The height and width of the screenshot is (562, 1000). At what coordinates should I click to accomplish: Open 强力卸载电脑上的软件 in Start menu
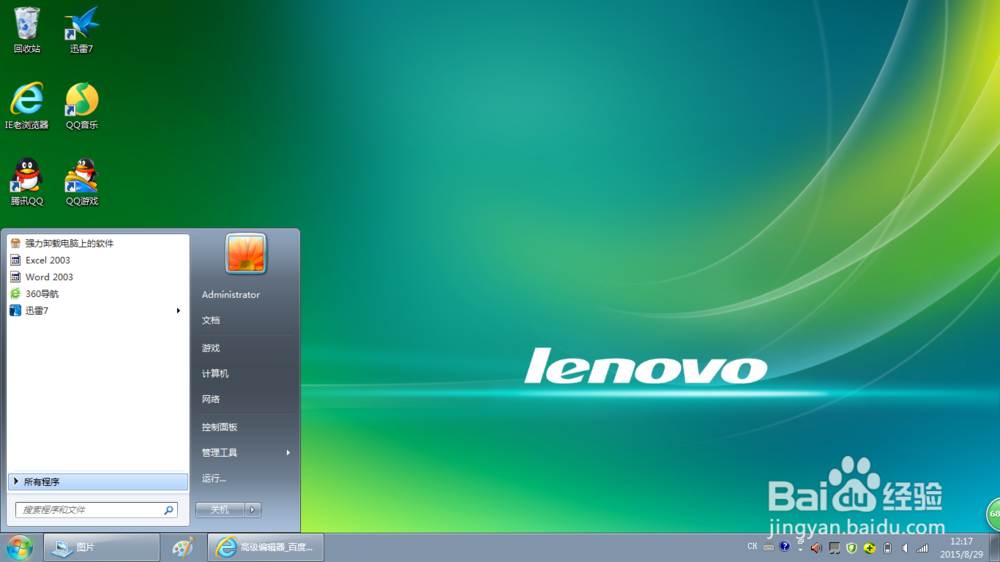(98, 243)
